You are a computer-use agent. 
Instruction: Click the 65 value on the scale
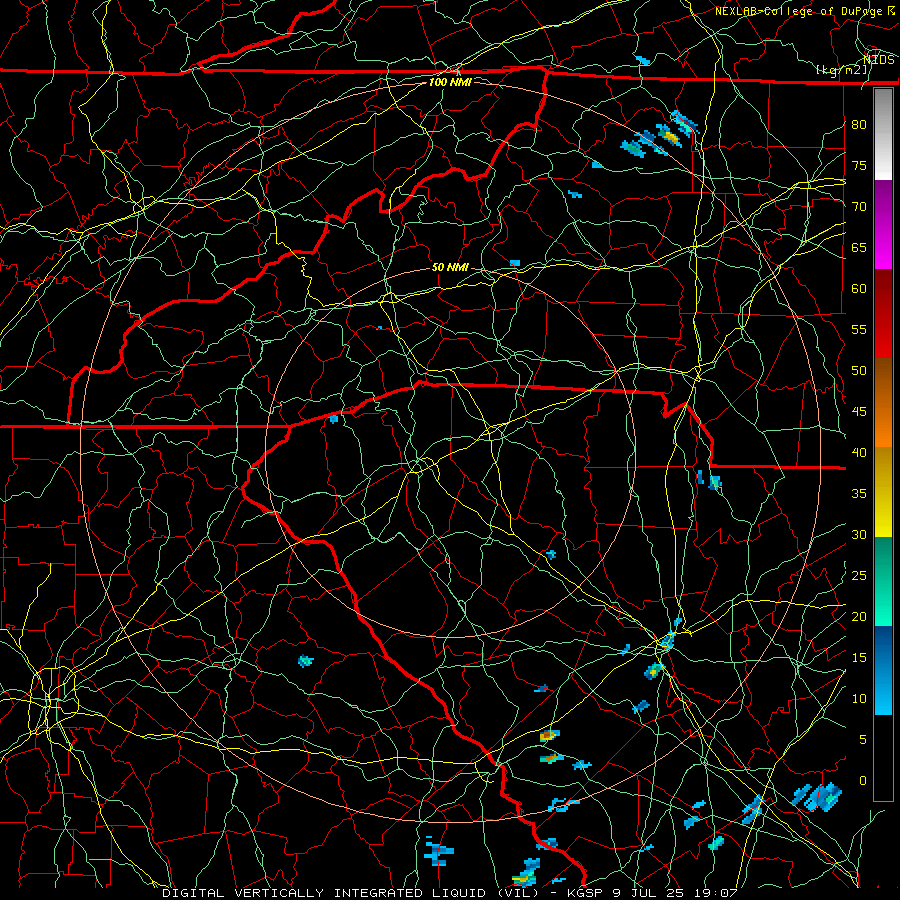[859, 248]
